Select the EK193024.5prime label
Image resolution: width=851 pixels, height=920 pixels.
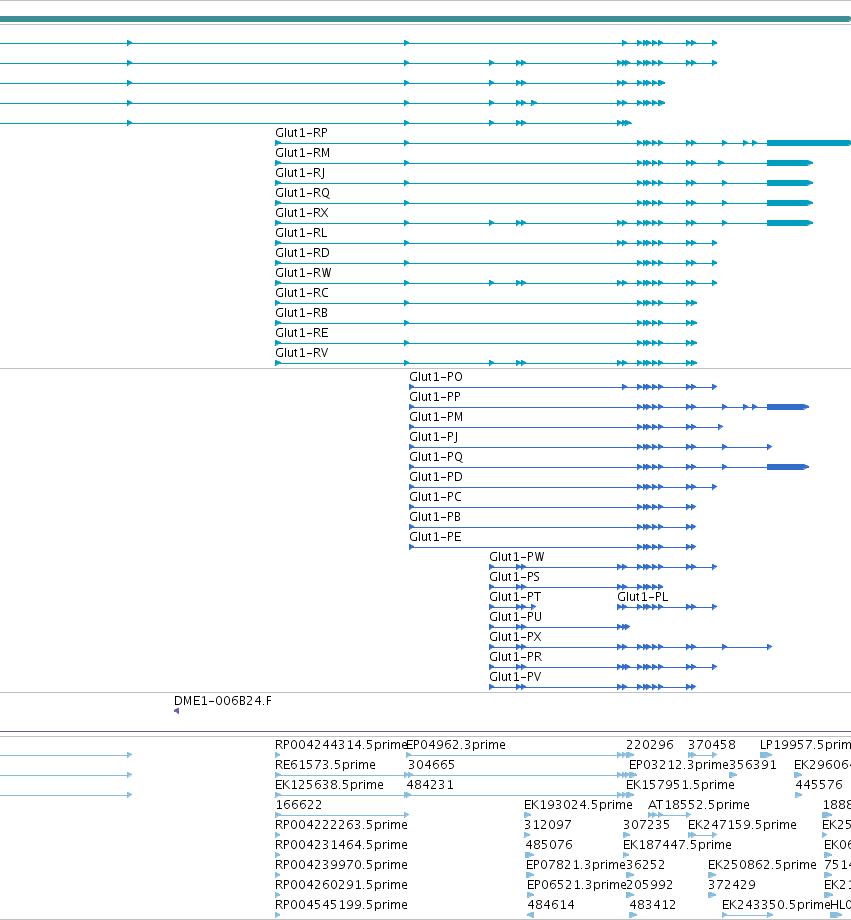pos(578,804)
